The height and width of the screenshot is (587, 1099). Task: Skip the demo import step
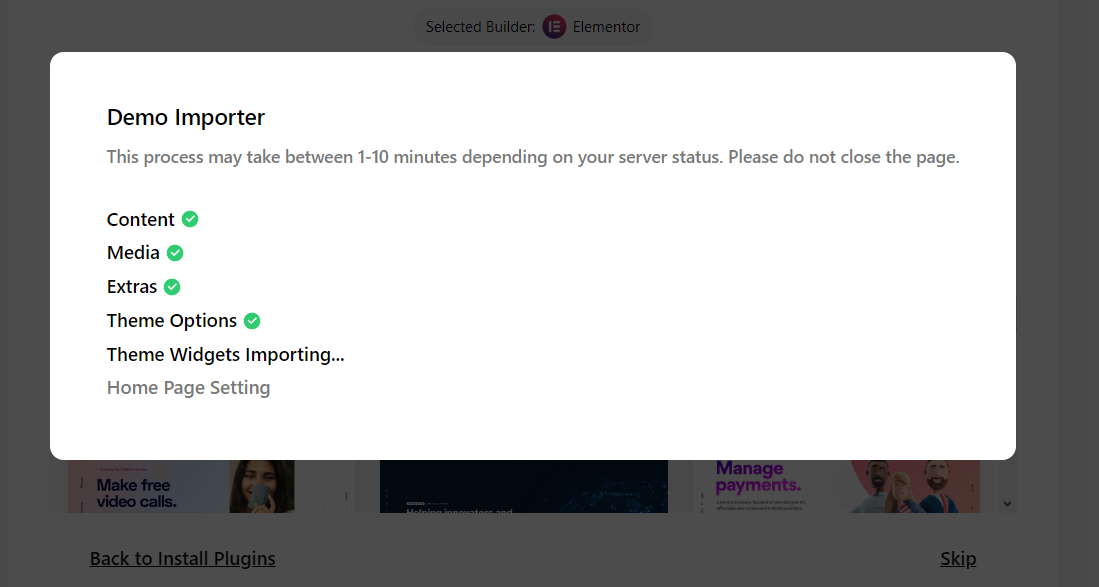click(x=957, y=558)
